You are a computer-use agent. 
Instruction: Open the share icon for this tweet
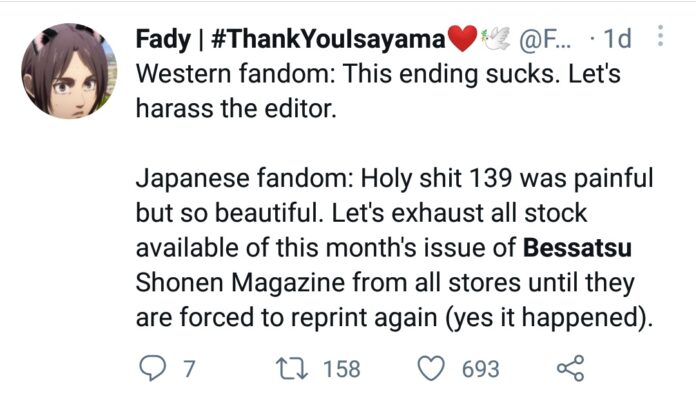(x=571, y=368)
